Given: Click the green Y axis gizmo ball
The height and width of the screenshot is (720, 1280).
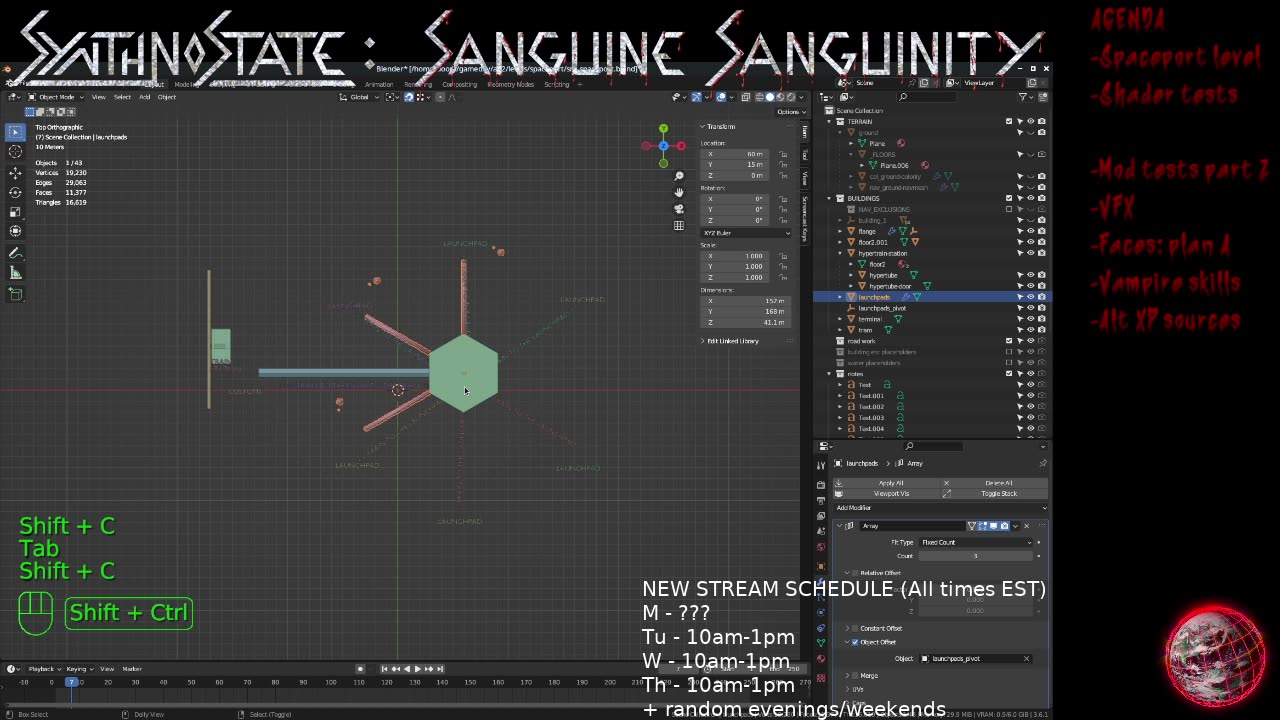Looking at the screenshot, I should 663,129.
